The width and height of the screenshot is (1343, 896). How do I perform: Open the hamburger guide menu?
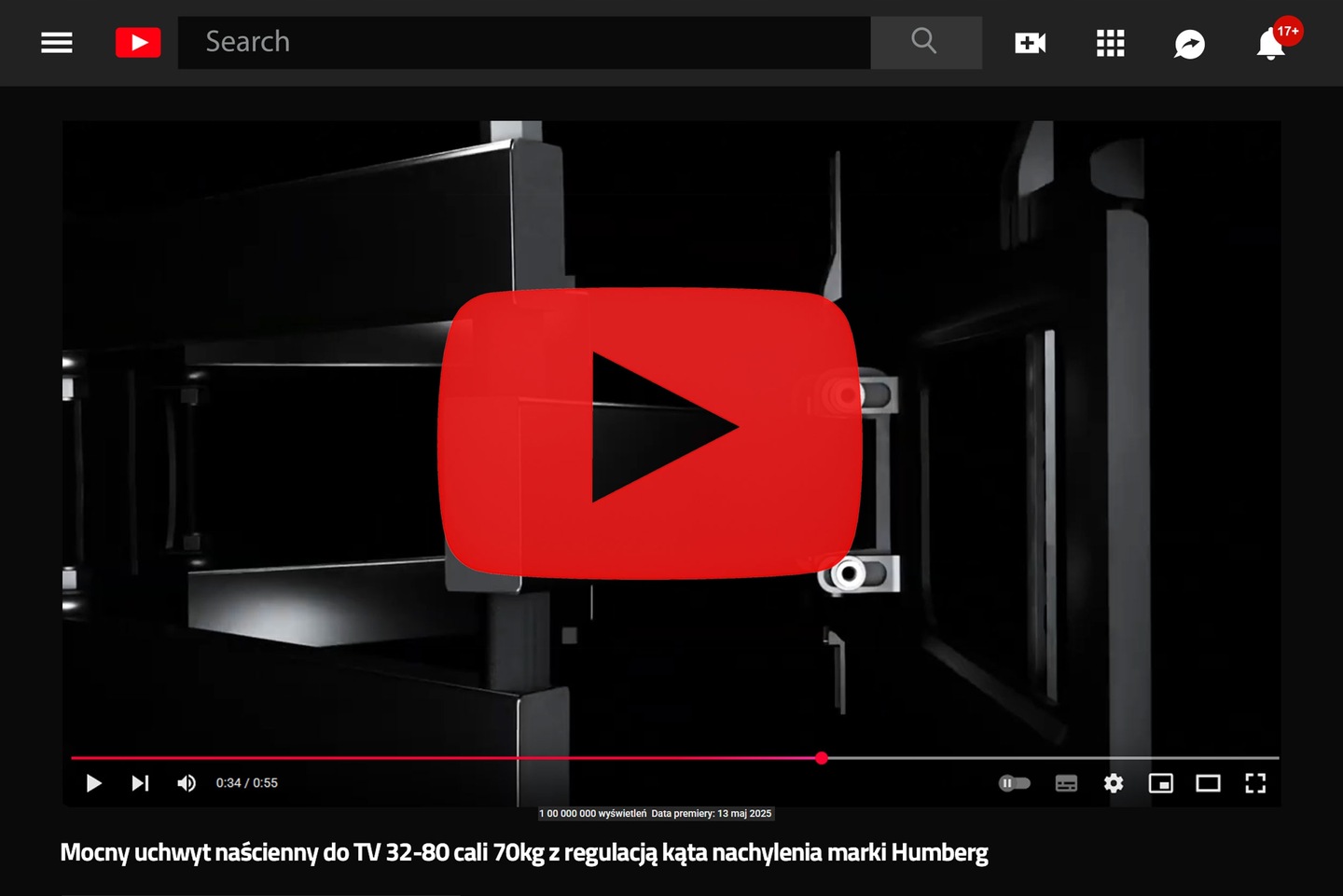point(57,43)
